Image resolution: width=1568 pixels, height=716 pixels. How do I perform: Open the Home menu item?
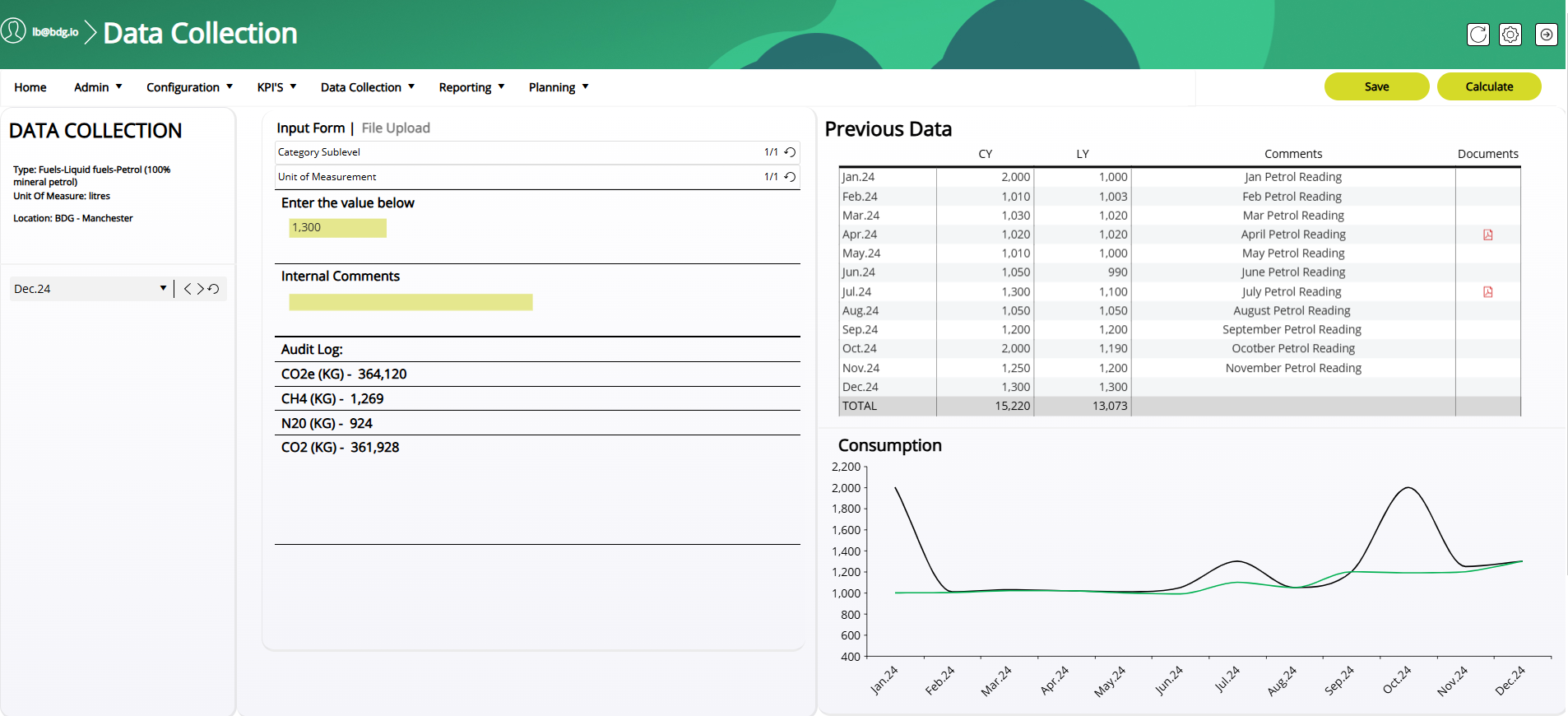[30, 87]
